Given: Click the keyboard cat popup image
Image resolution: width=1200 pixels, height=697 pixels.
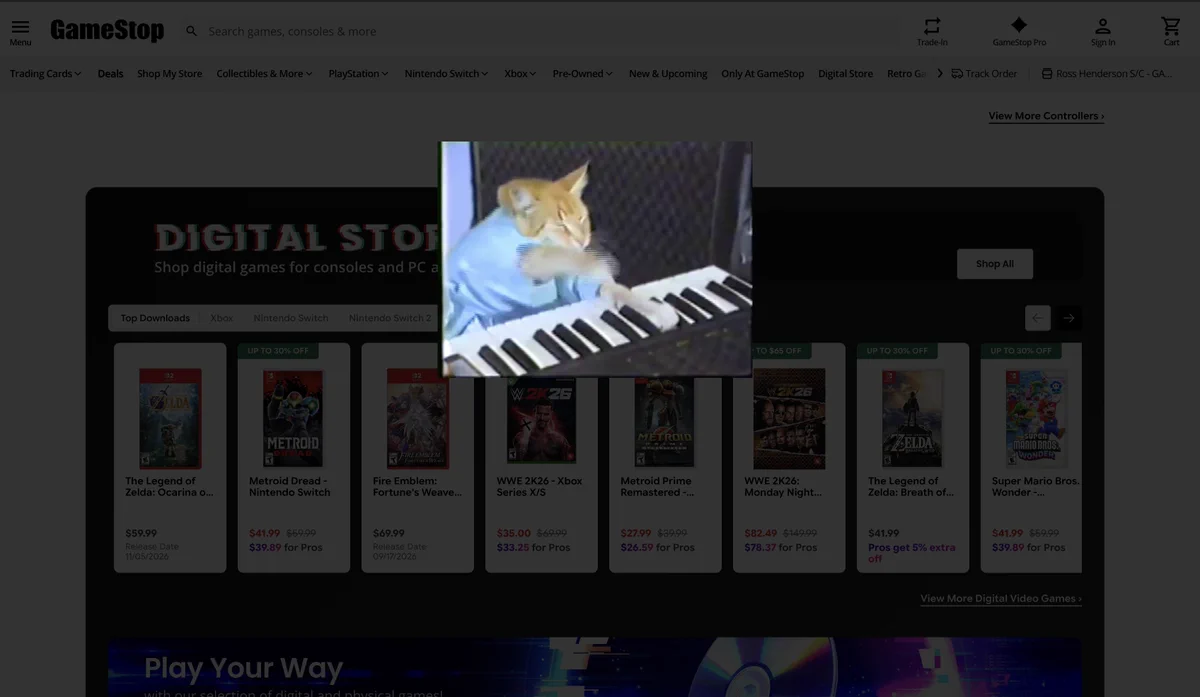Looking at the screenshot, I should [x=597, y=258].
